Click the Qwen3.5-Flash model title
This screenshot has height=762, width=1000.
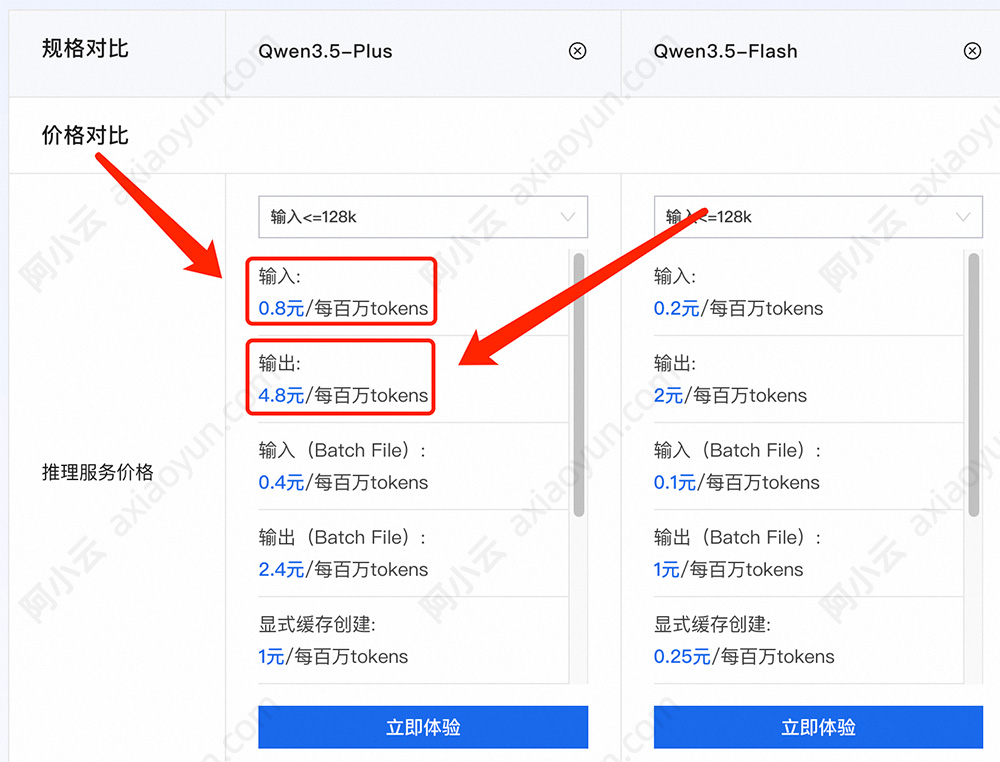[724, 51]
